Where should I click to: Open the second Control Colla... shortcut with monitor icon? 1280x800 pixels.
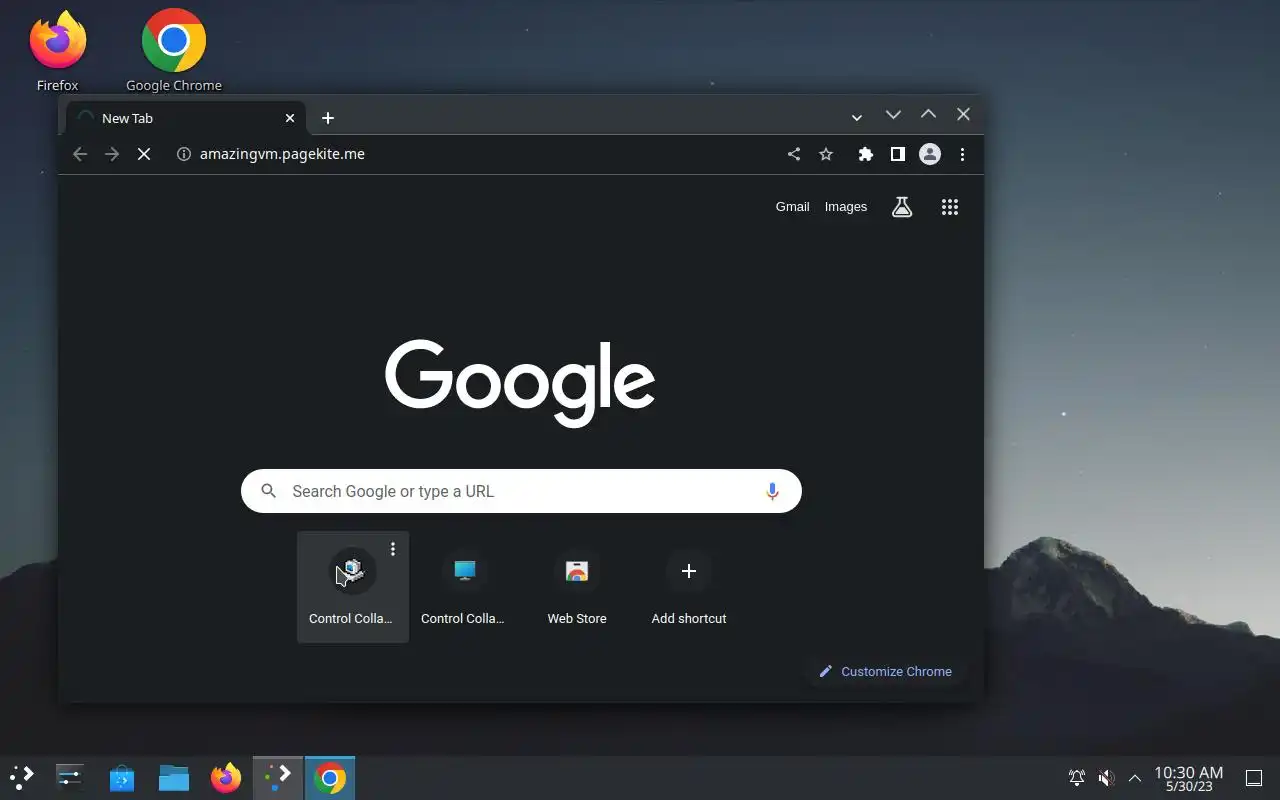click(x=464, y=587)
